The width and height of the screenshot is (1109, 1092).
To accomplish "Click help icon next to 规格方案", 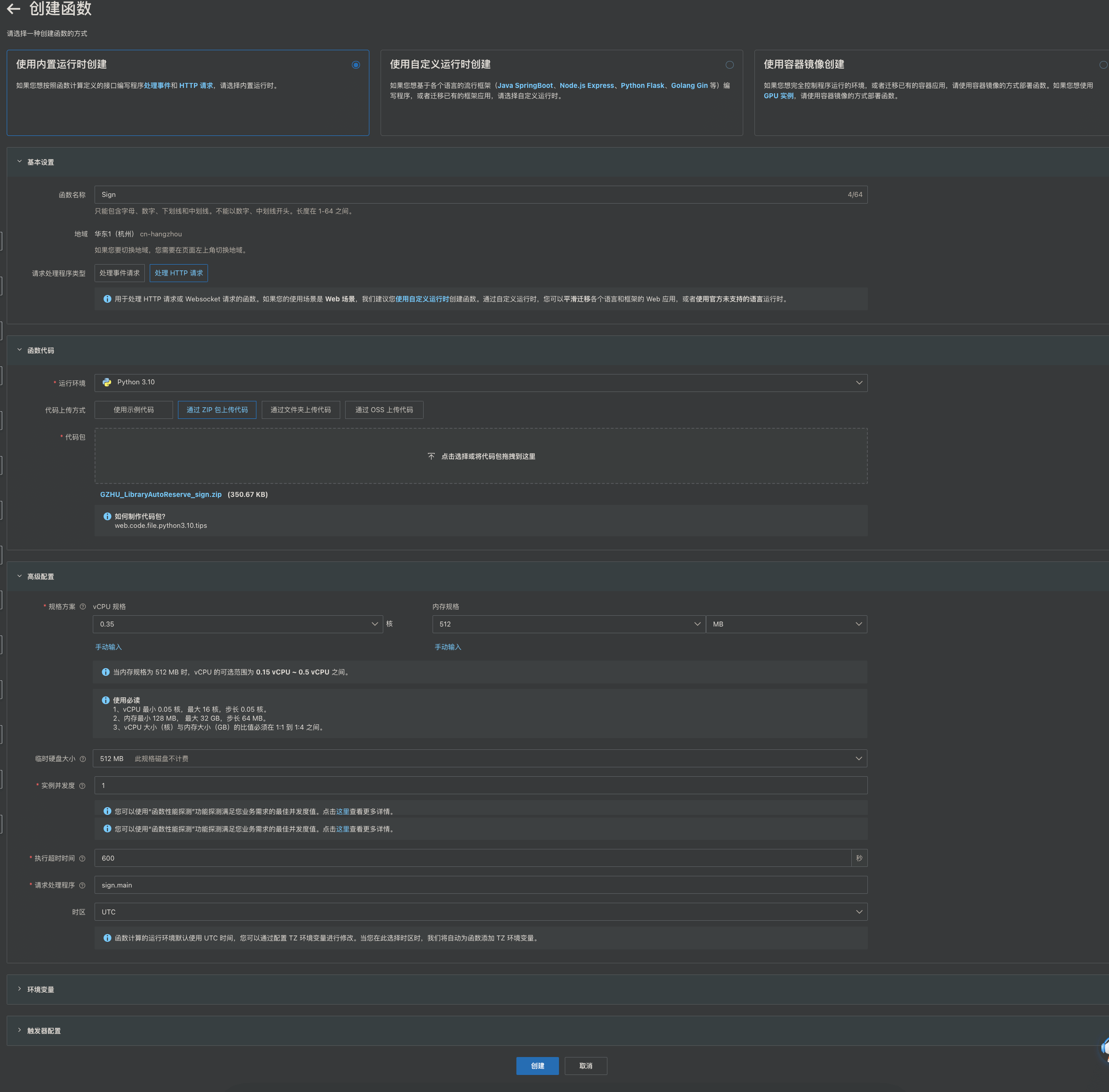I will pyautogui.click(x=82, y=607).
